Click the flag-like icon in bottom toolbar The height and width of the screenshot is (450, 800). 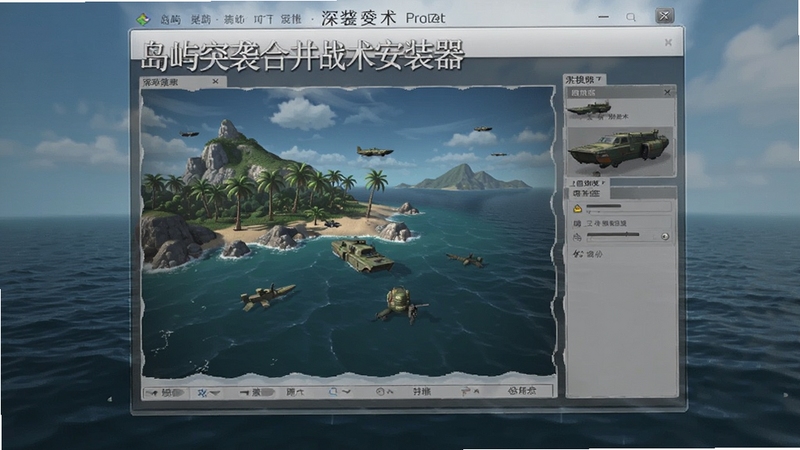click(466, 392)
